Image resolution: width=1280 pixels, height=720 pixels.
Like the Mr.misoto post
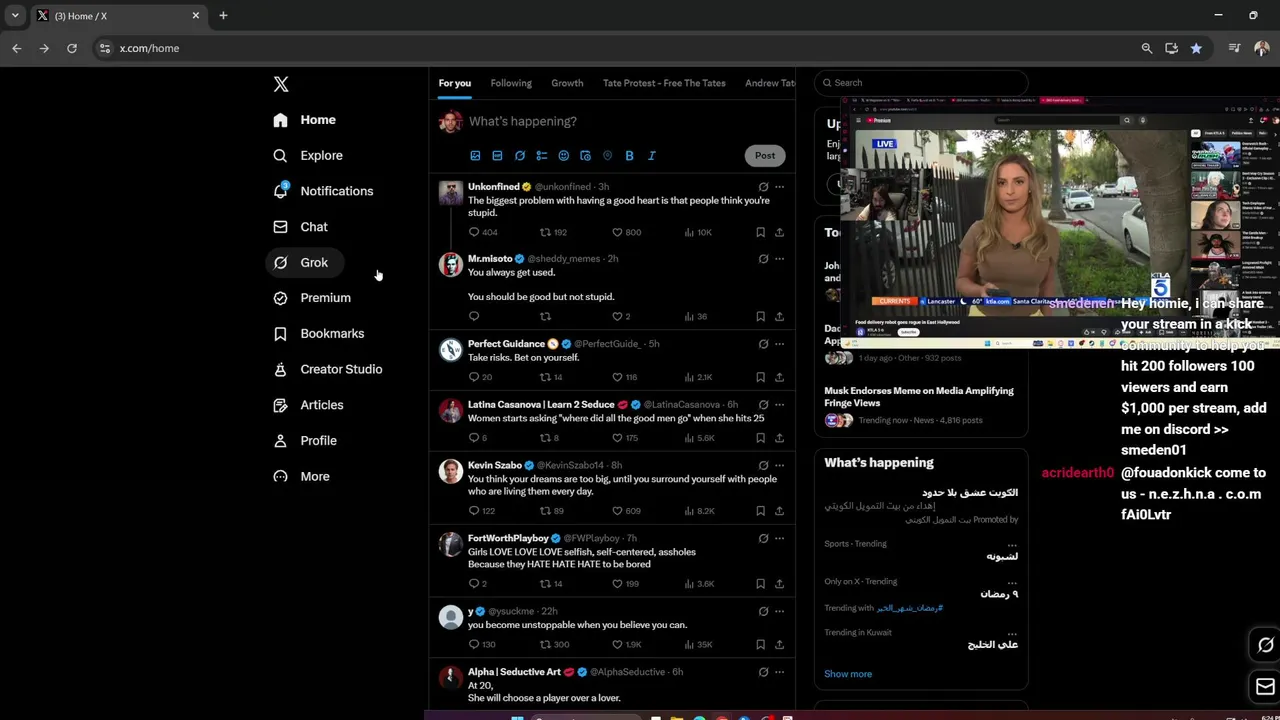pos(617,316)
